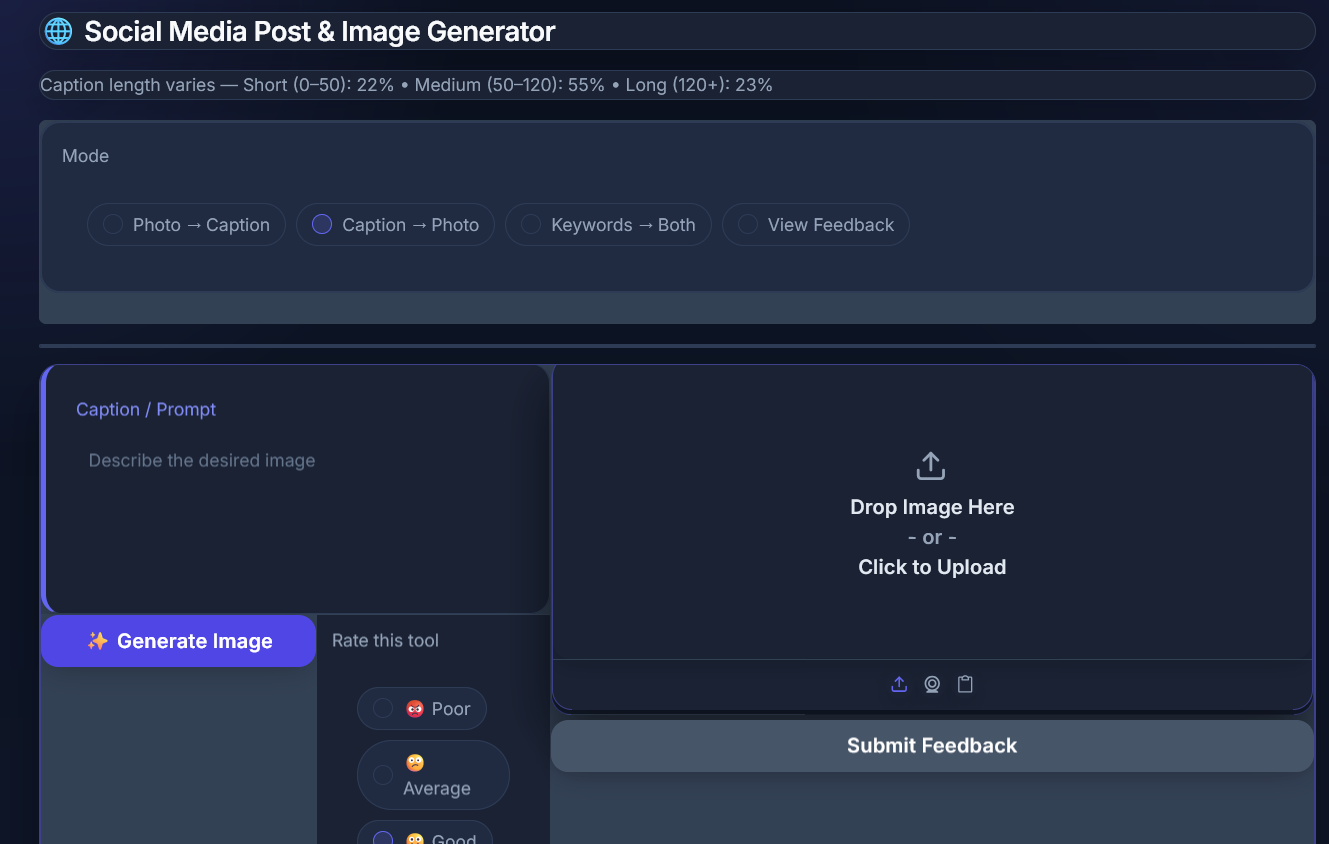1329x844 pixels.
Task: Select the webcam source icon
Action: [932, 684]
